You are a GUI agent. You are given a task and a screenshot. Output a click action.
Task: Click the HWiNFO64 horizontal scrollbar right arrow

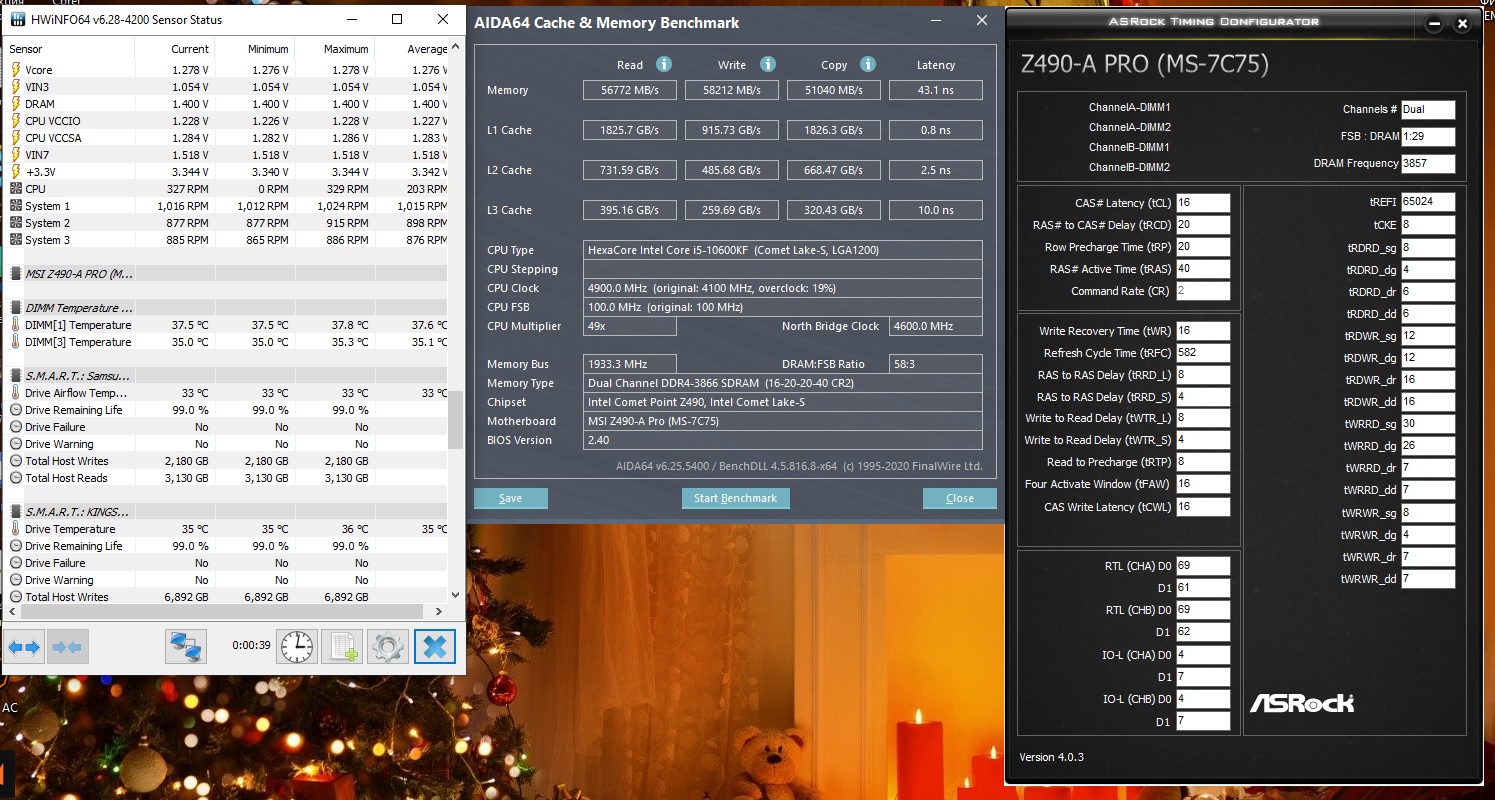(x=439, y=611)
